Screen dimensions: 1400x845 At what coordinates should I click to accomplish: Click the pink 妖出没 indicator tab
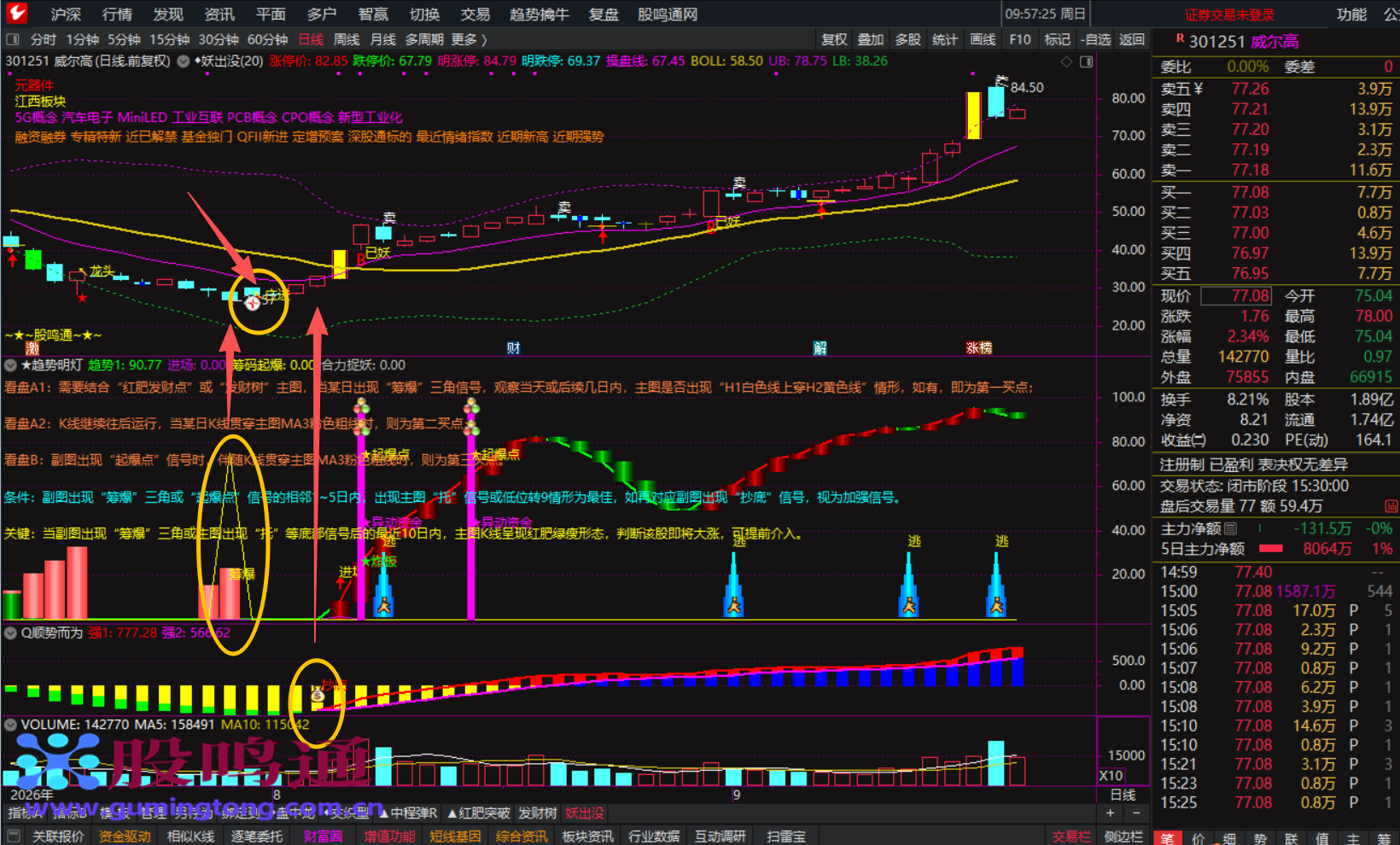pyautogui.click(x=585, y=813)
